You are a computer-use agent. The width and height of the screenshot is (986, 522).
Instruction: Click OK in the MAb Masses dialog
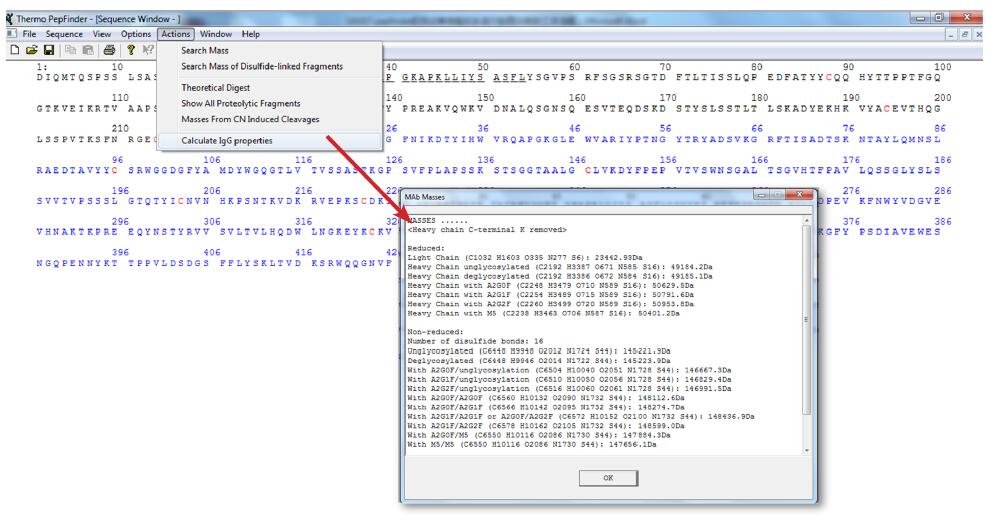(608, 478)
